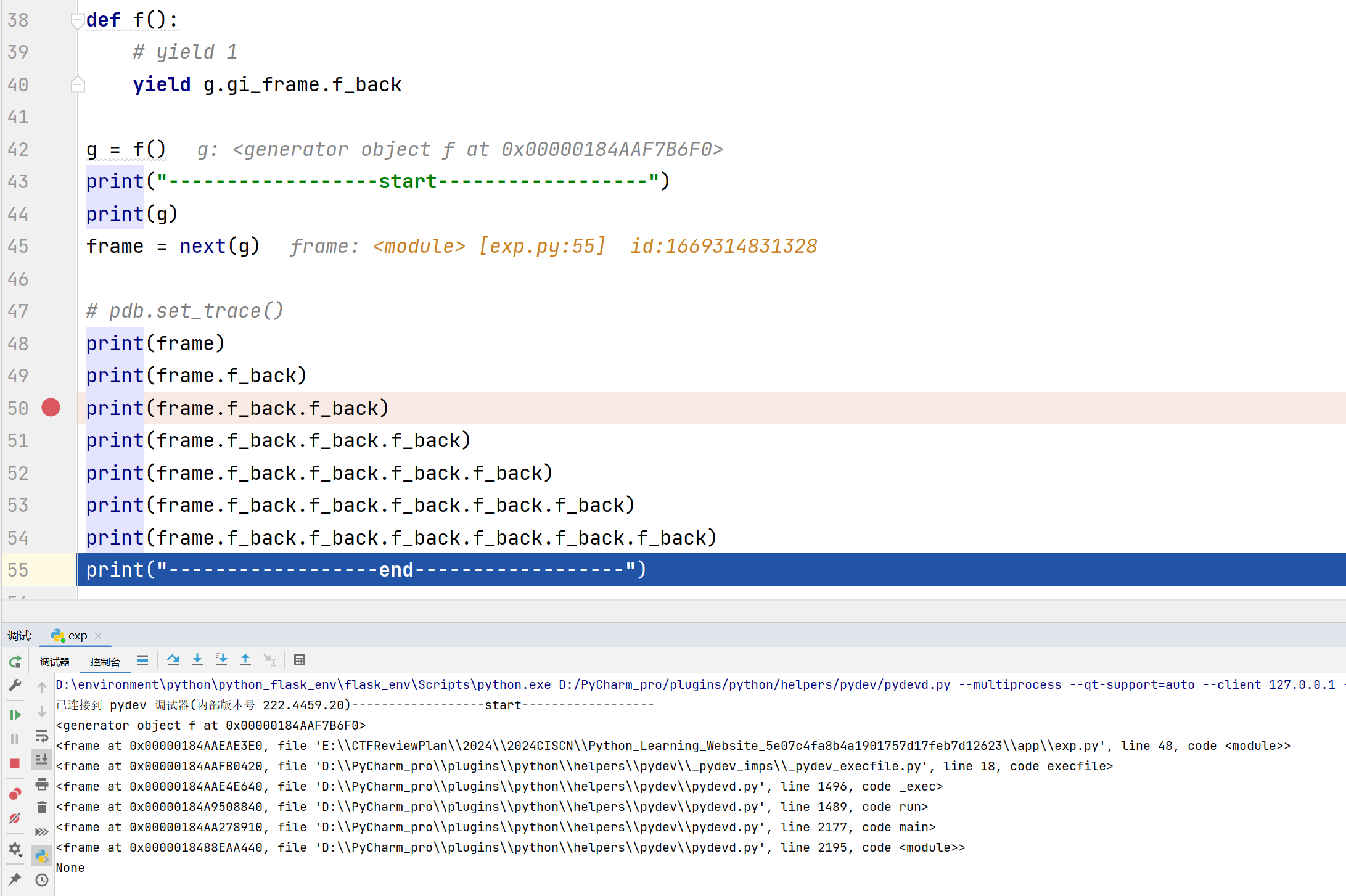
Task: View all breakpoints
Action: [15, 794]
